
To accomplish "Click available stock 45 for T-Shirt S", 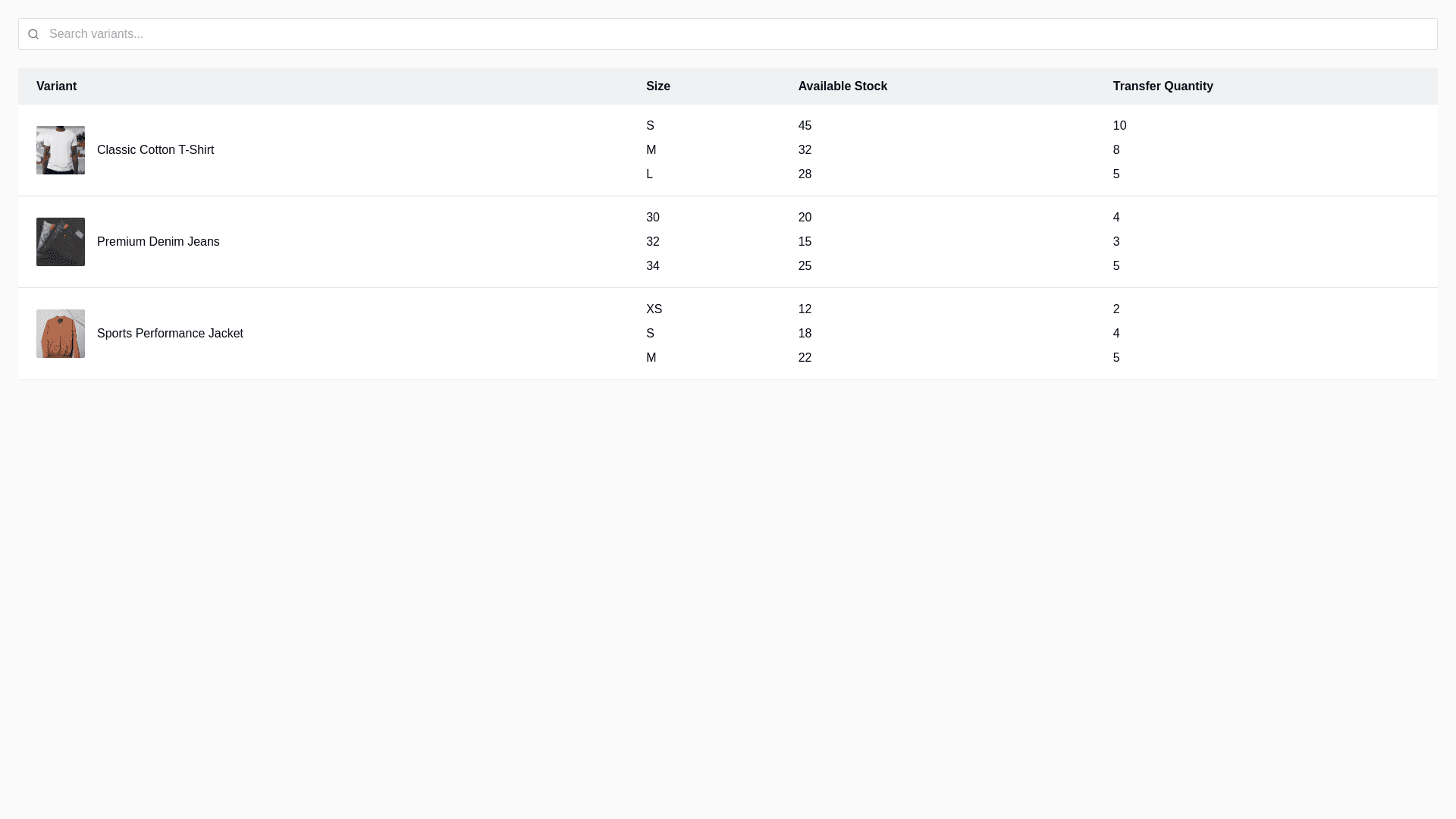I will point(805,126).
